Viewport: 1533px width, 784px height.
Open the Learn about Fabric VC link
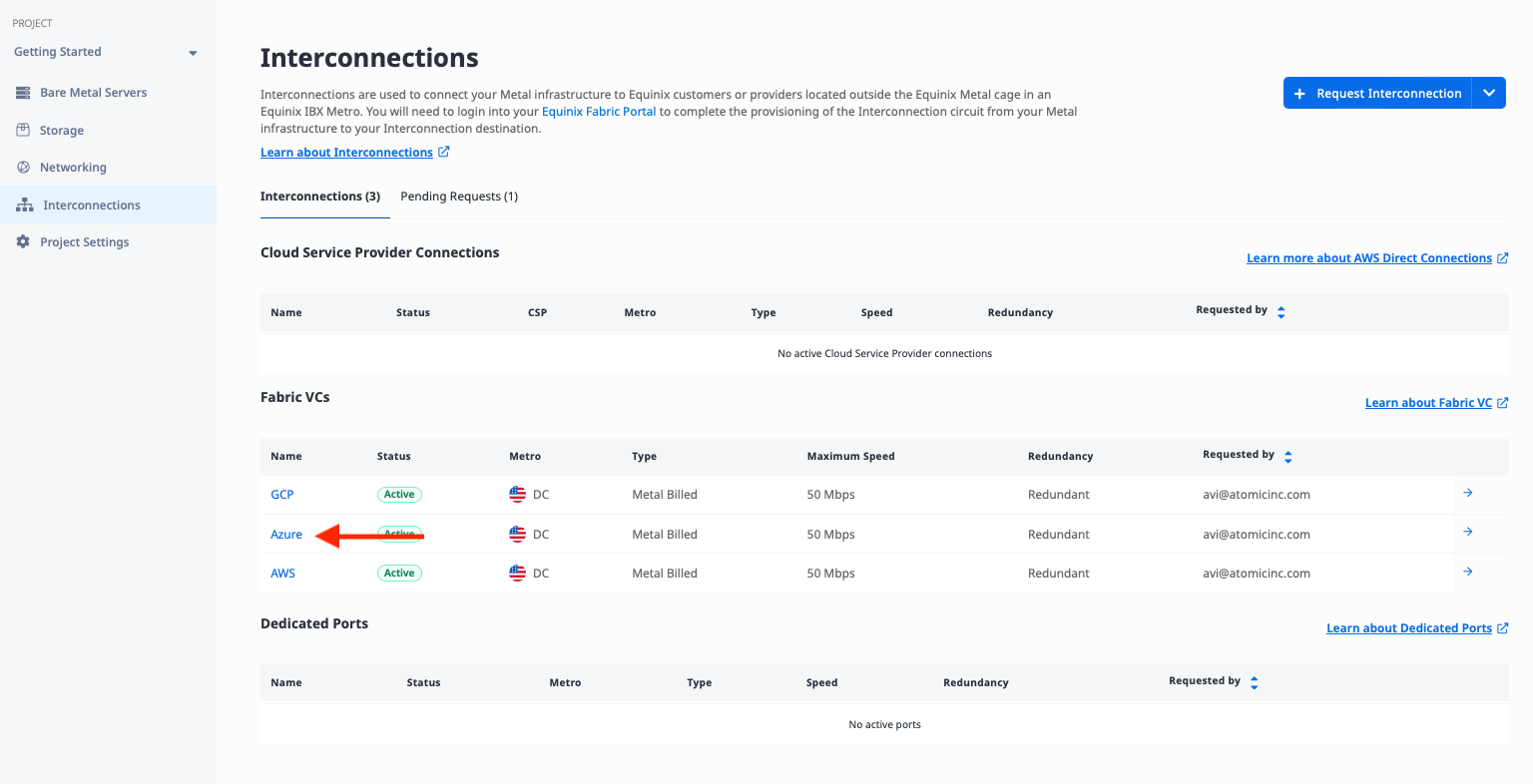tap(1428, 403)
